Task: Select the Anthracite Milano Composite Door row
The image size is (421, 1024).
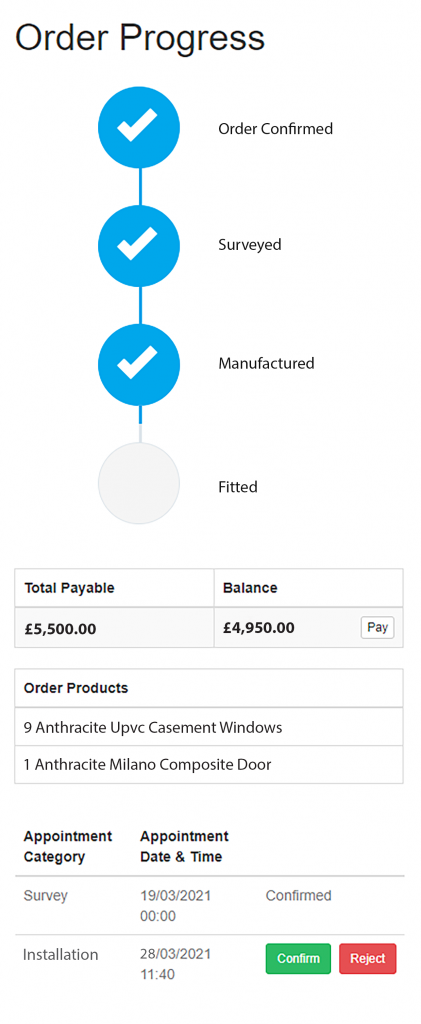Action: (209, 764)
